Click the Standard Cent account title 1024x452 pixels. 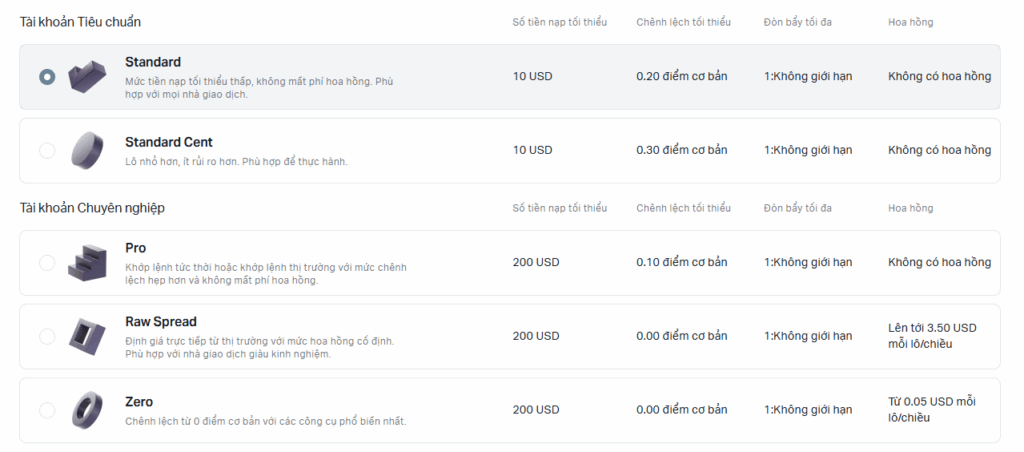pyautogui.click(x=168, y=142)
